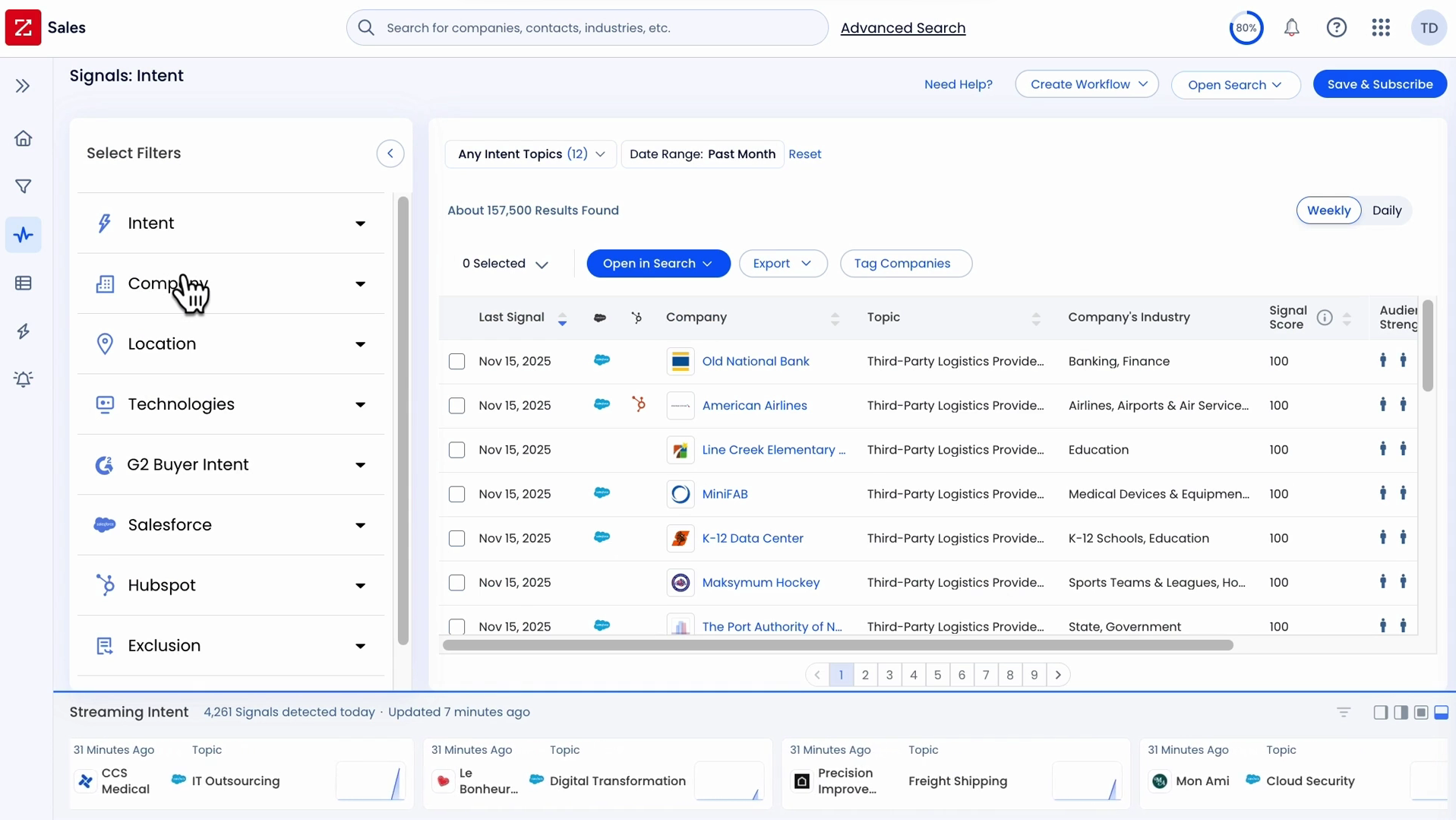
Task: Go to results page 3
Action: tap(889, 675)
